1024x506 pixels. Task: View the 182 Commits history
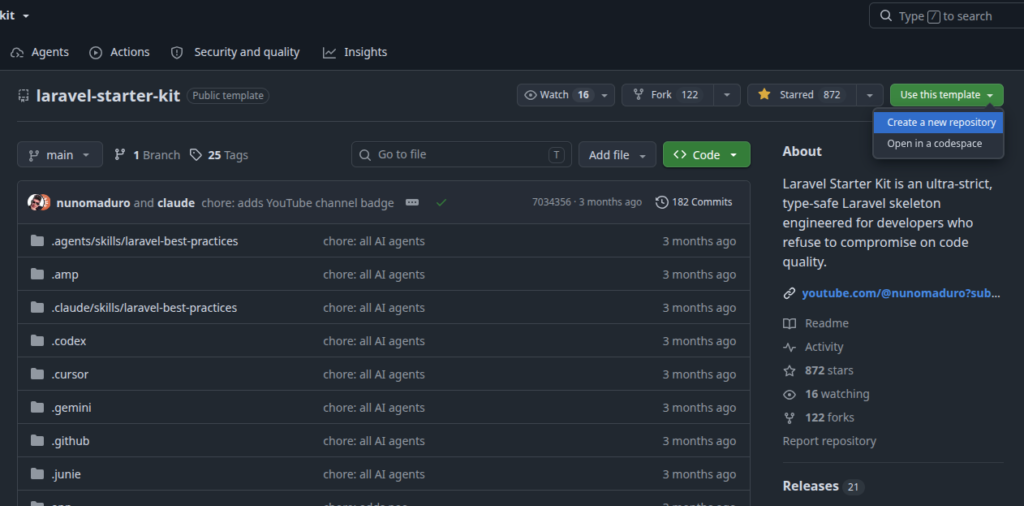pyautogui.click(x=694, y=202)
